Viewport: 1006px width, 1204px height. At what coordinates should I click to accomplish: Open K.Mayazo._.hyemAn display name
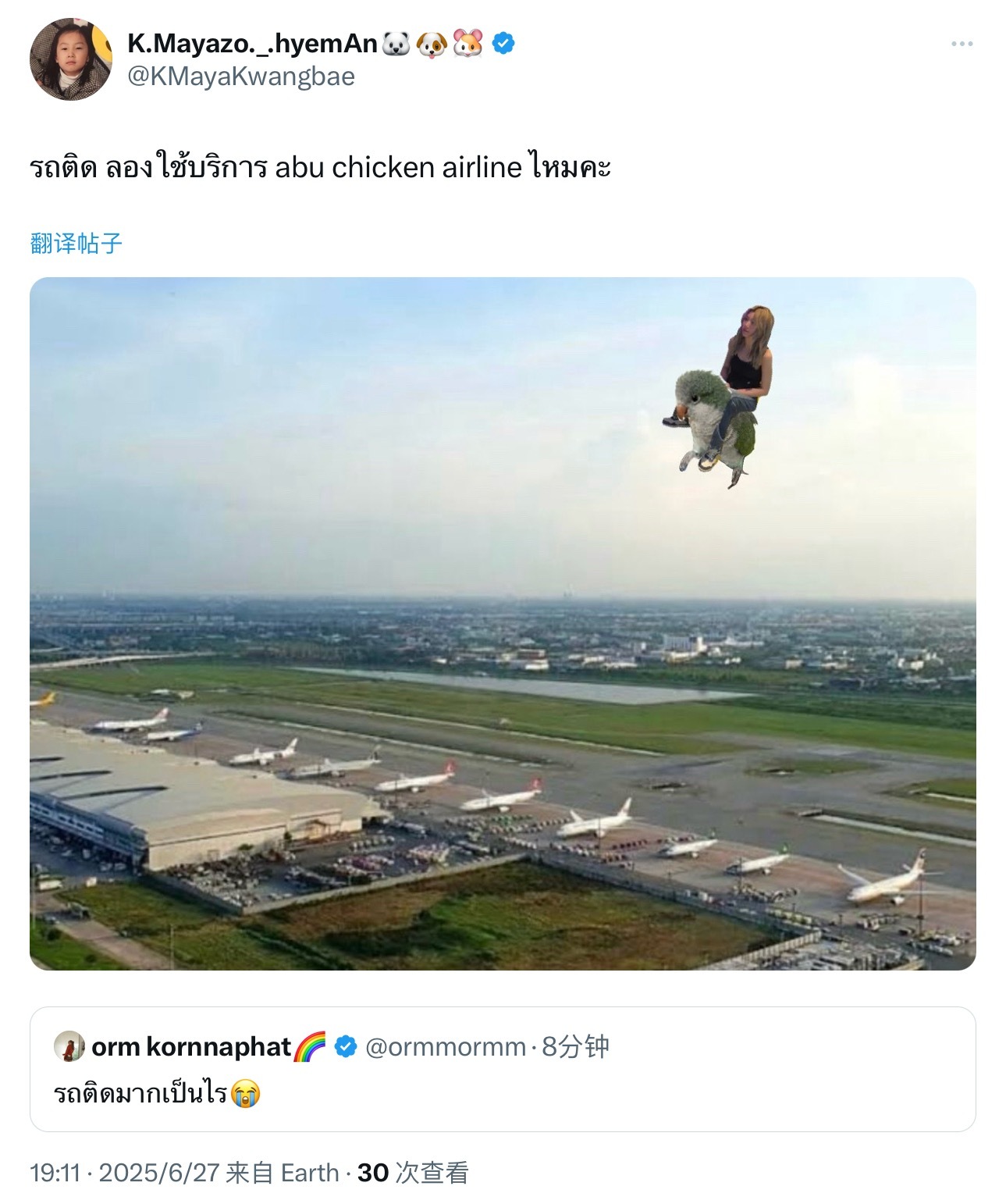252,44
